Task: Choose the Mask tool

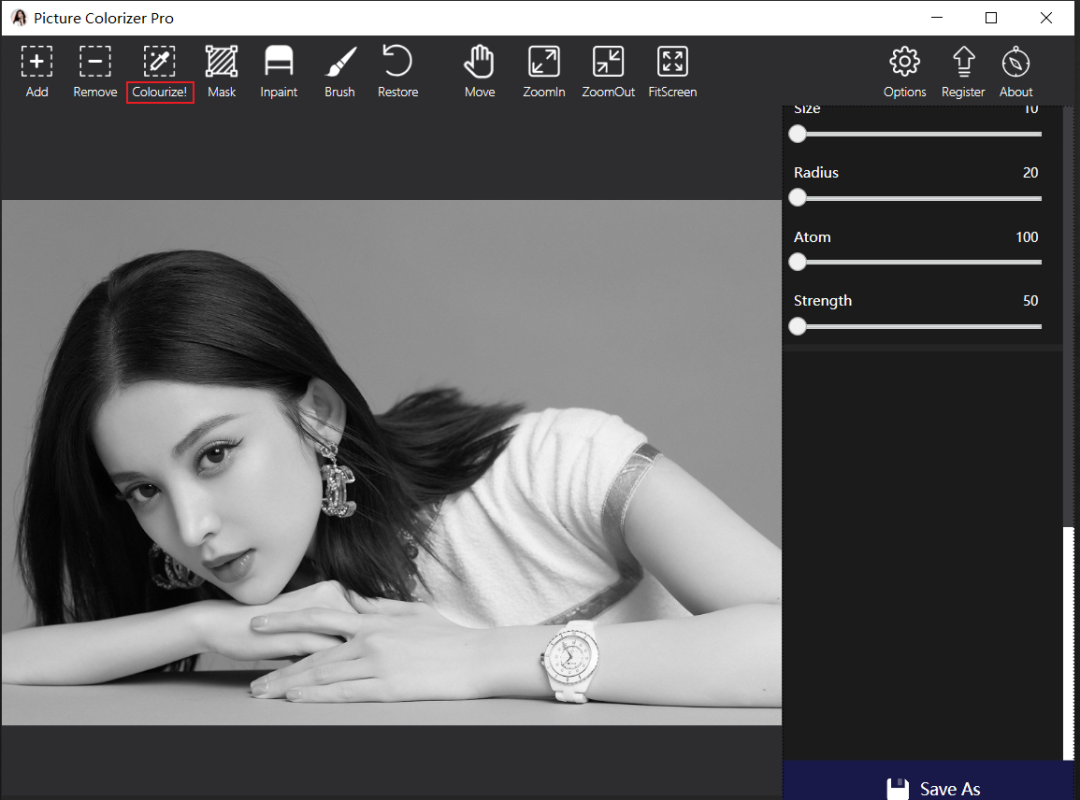Action: click(222, 71)
